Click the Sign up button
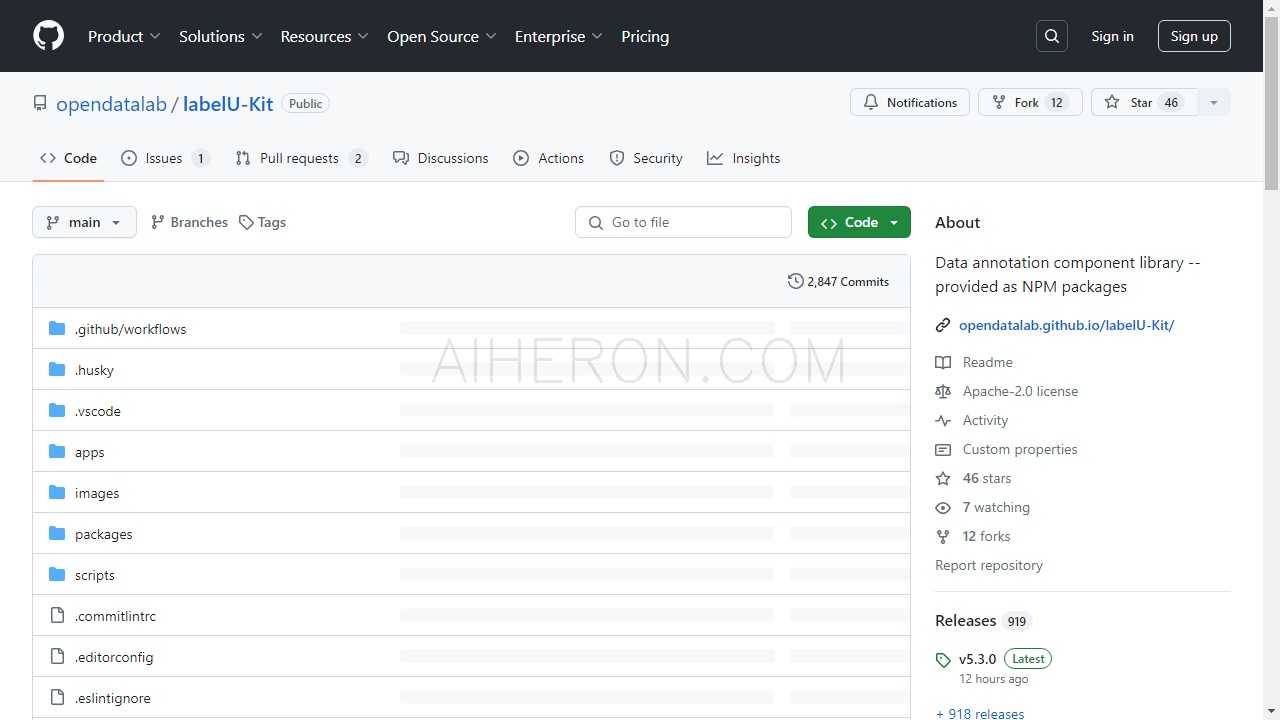Viewport: 1280px width, 720px height. pos(1194,36)
